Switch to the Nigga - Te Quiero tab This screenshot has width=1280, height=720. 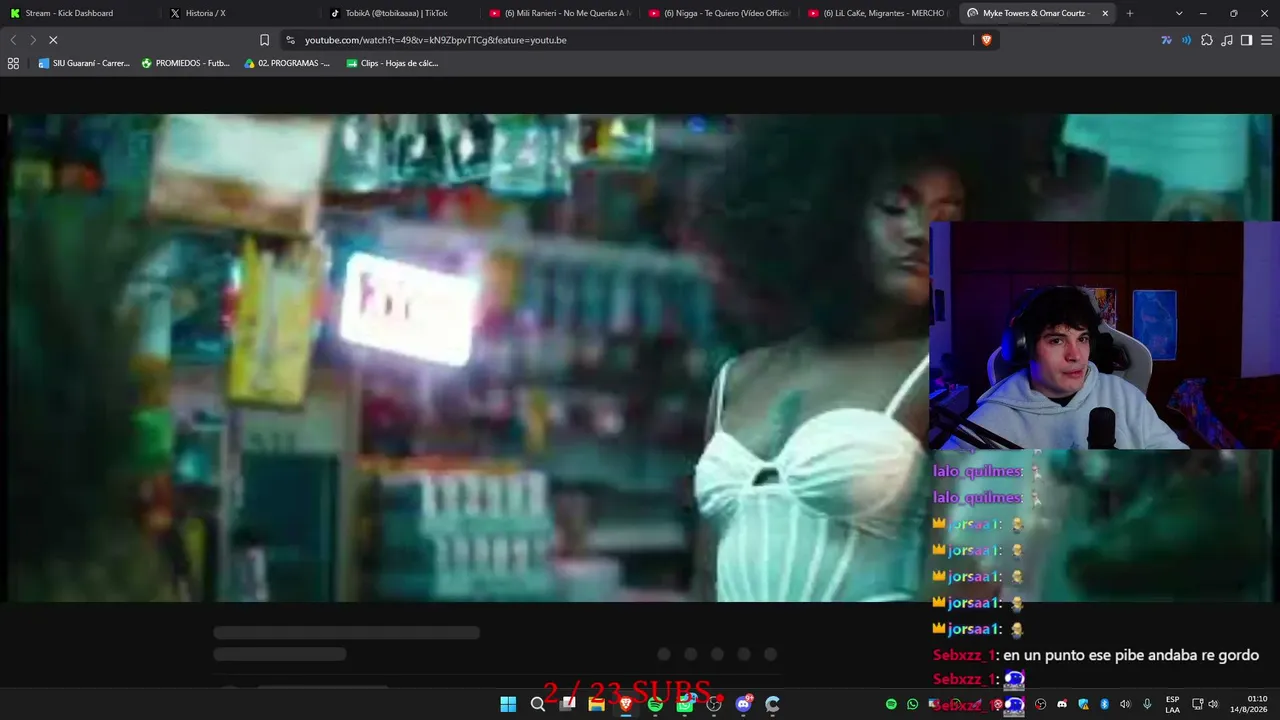tap(719, 13)
